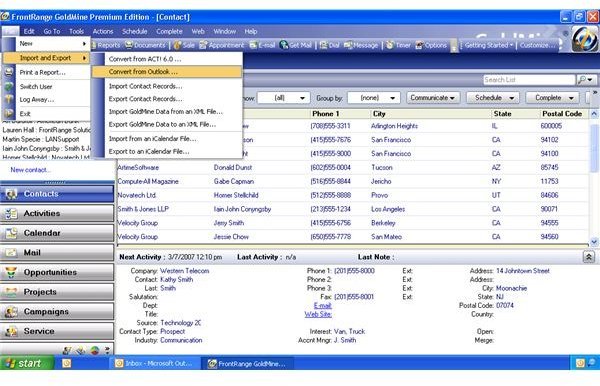Switch to Inbox - Microsoft Outlook taskbar item
Image resolution: width=600 pixels, height=386 pixels.
[x=156, y=363]
